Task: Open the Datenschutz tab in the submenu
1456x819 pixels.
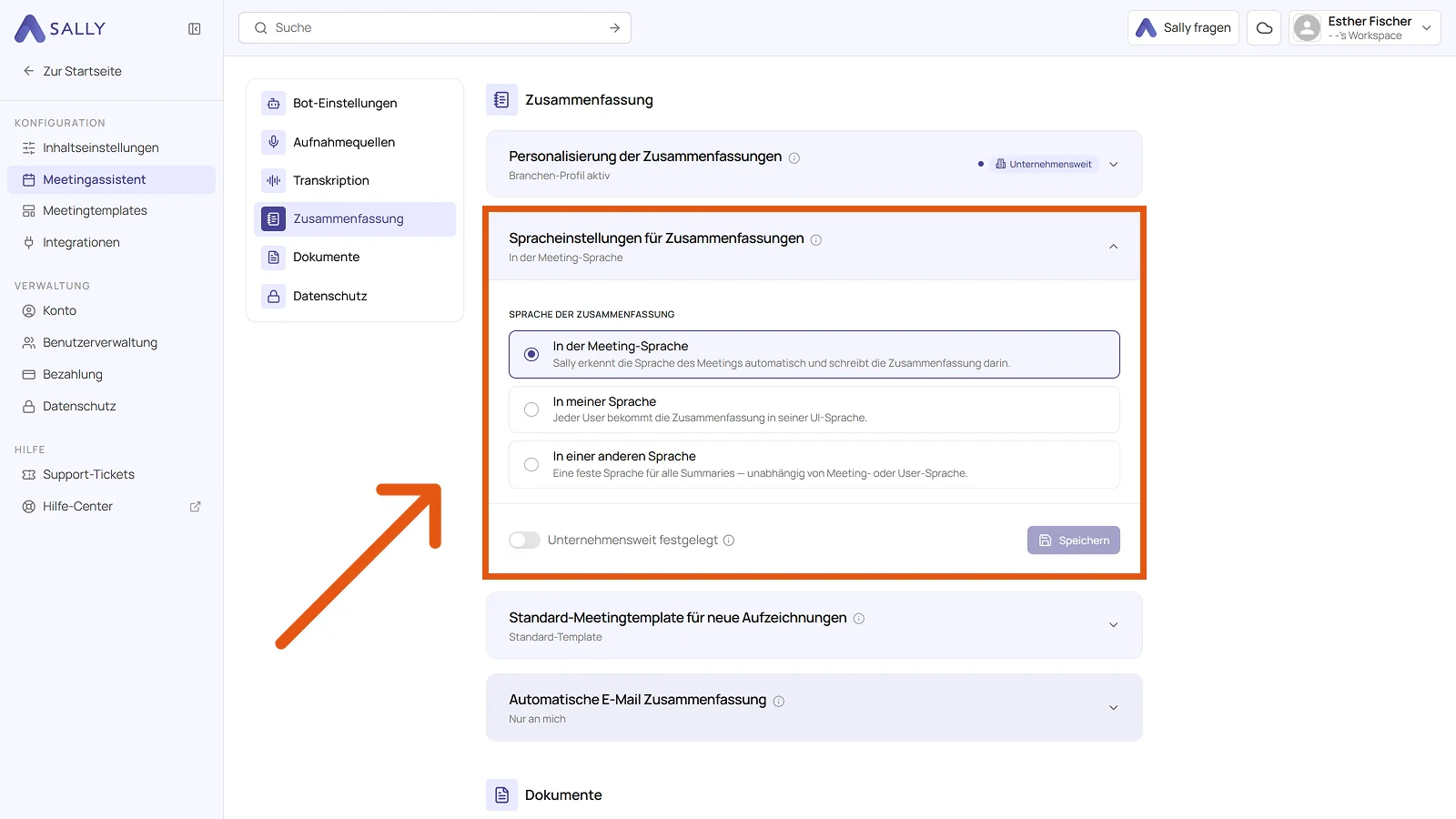Action: 355,297
